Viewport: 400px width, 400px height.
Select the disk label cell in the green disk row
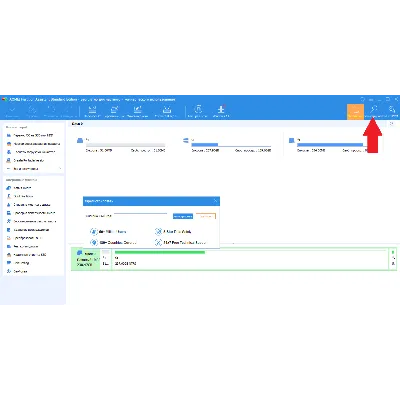tap(86, 259)
